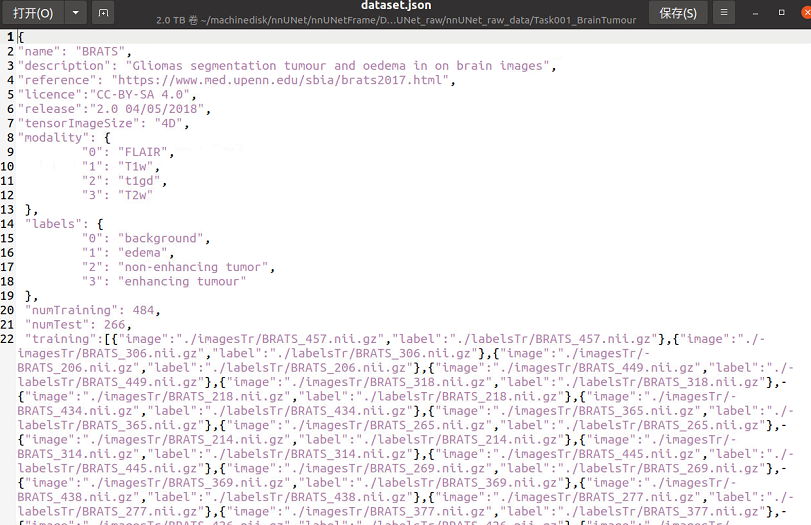
Task: Click the Save (保存) button
Action: click(x=678, y=12)
